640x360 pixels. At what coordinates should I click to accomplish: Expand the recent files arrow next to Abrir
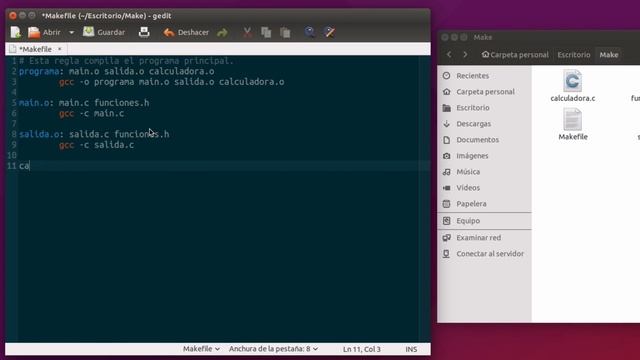click(x=71, y=32)
